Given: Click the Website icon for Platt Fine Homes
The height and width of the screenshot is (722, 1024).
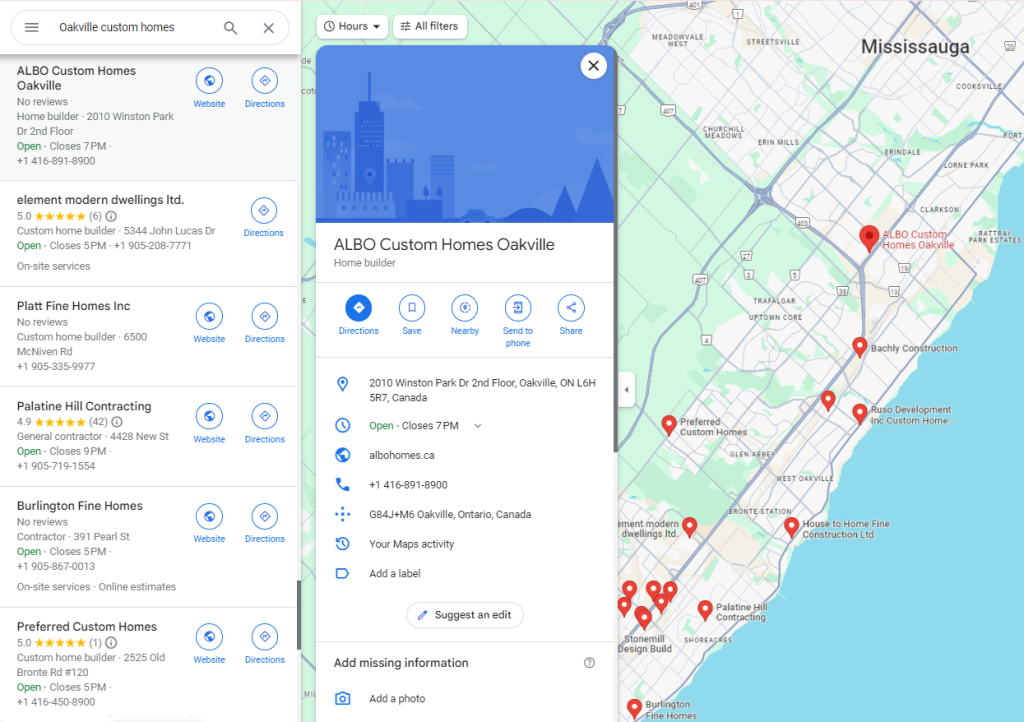Looking at the screenshot, I should (209, 318).
